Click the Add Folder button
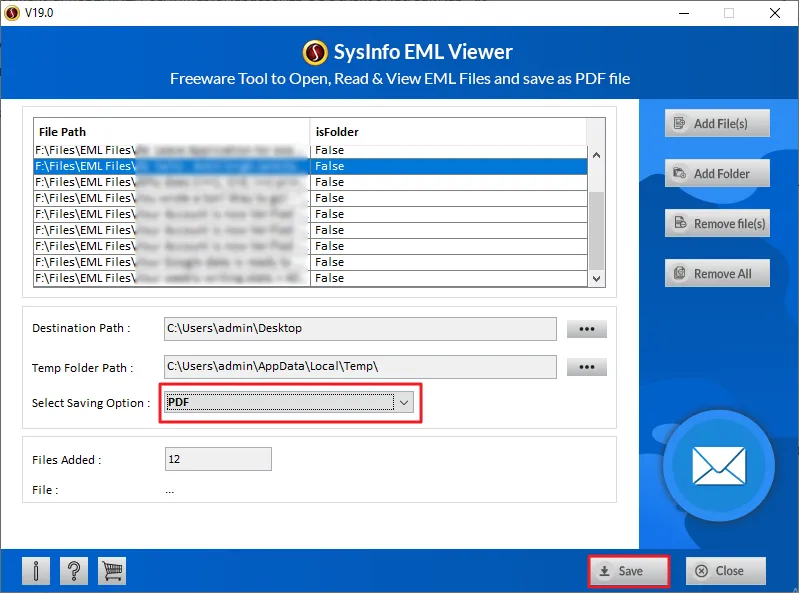The image size is (799, 593). tap(717, 173)
